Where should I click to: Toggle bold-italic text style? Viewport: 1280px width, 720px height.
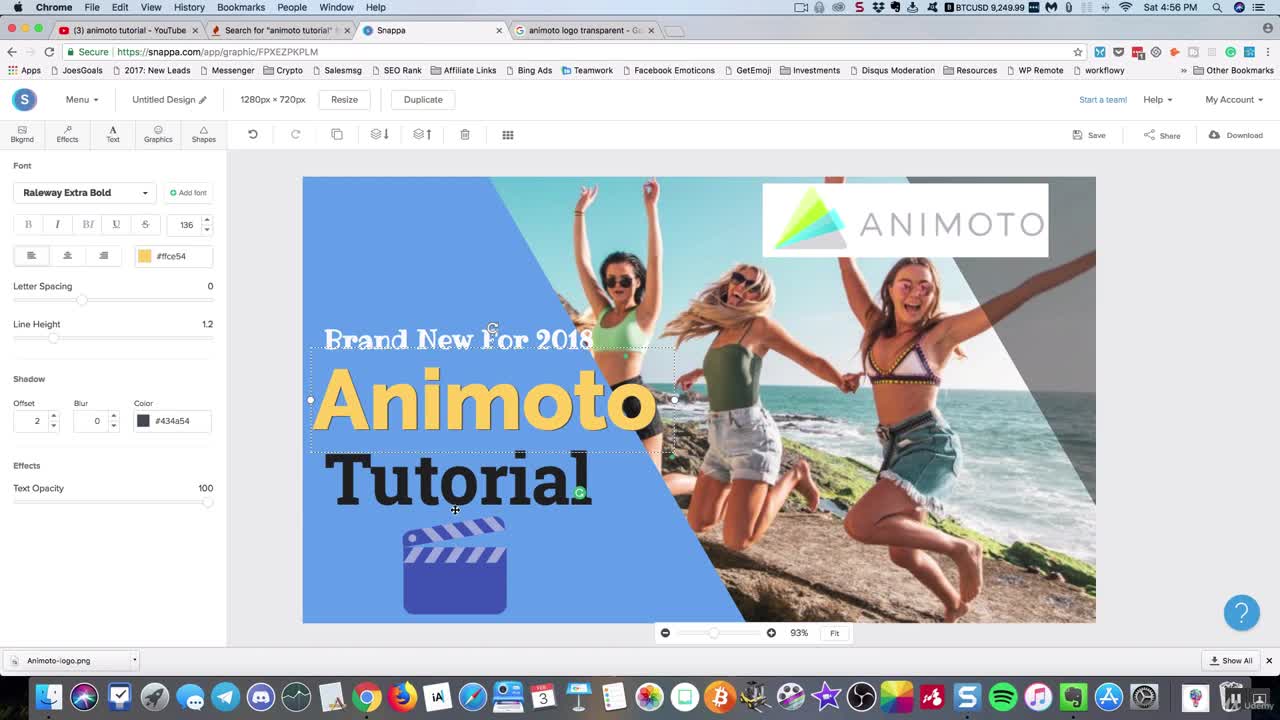point(87,225)
